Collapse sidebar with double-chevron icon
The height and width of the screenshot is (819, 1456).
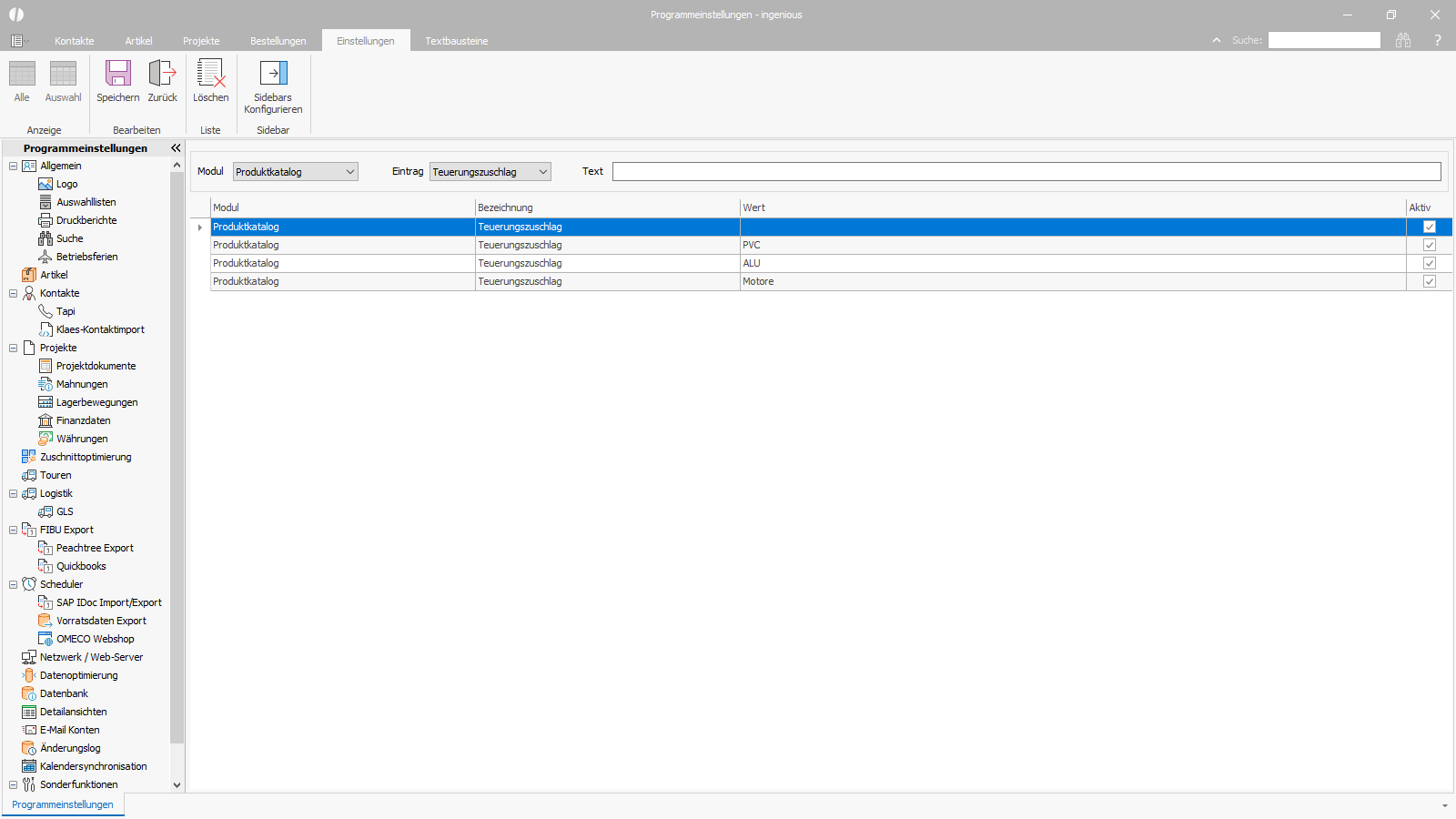click(x=176, y=147)
